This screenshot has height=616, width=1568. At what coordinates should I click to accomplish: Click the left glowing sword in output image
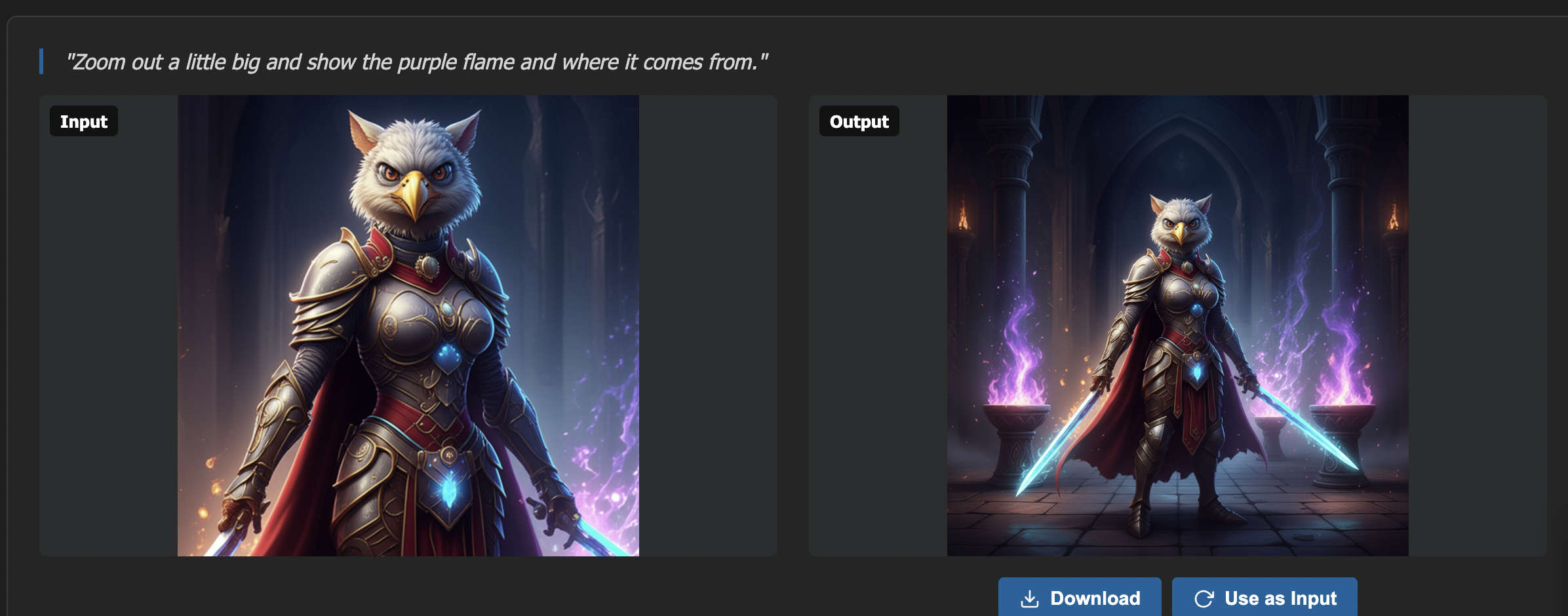1057,442
